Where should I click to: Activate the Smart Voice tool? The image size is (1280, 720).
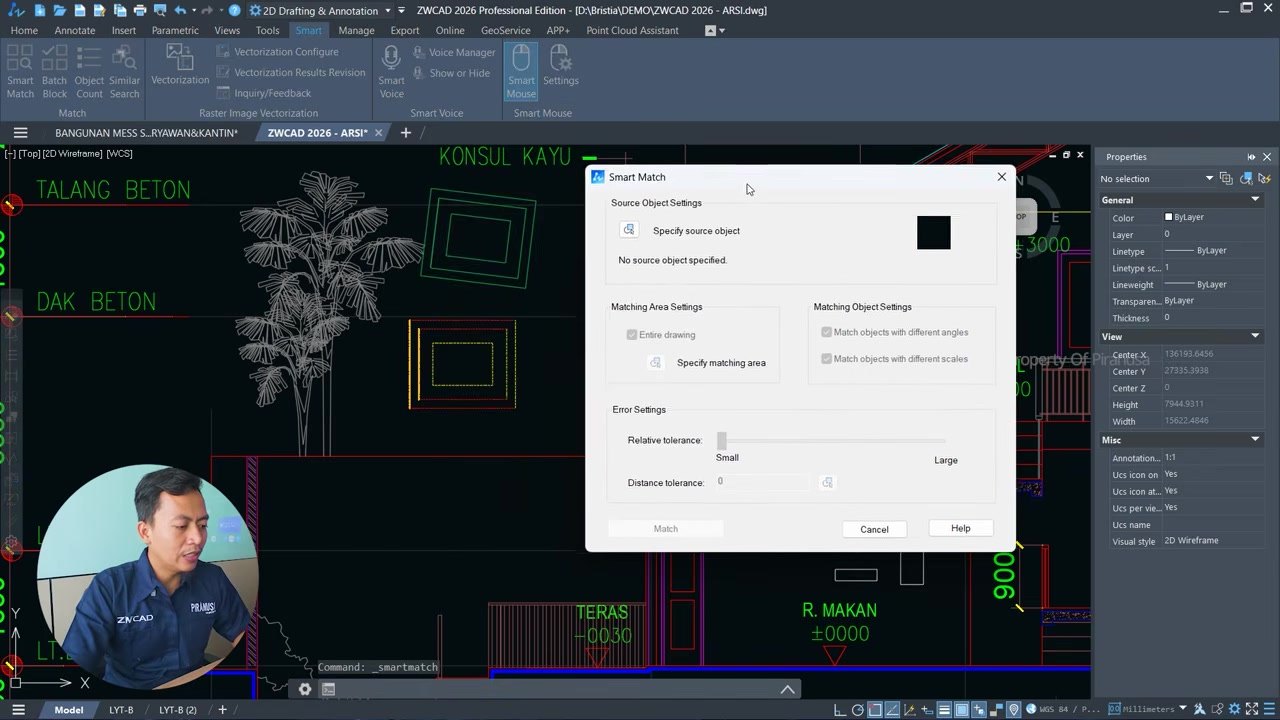(x=392, y=72)
